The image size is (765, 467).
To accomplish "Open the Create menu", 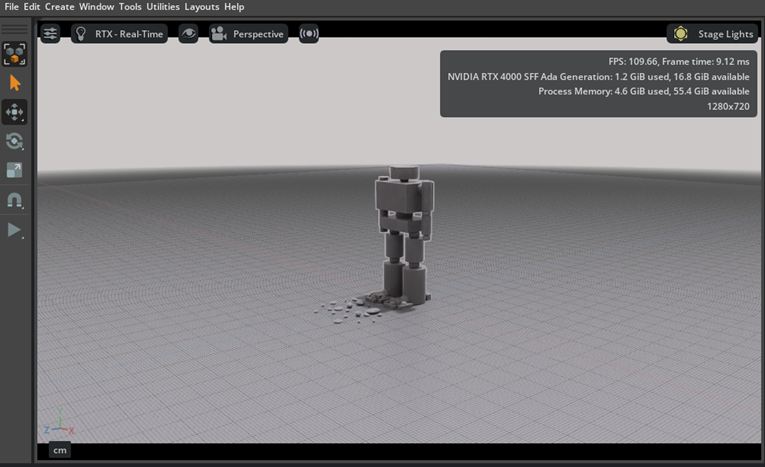I will tap(59, 7).
